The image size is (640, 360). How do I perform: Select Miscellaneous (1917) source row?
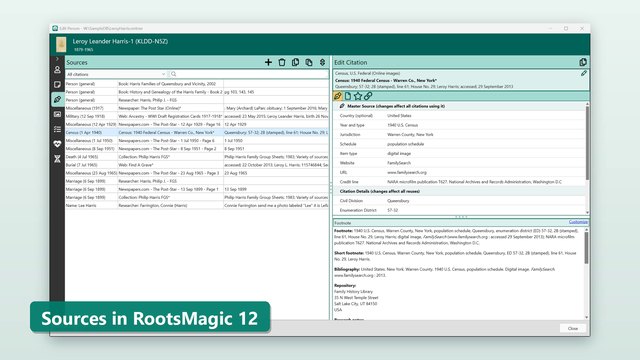[197, 108]
